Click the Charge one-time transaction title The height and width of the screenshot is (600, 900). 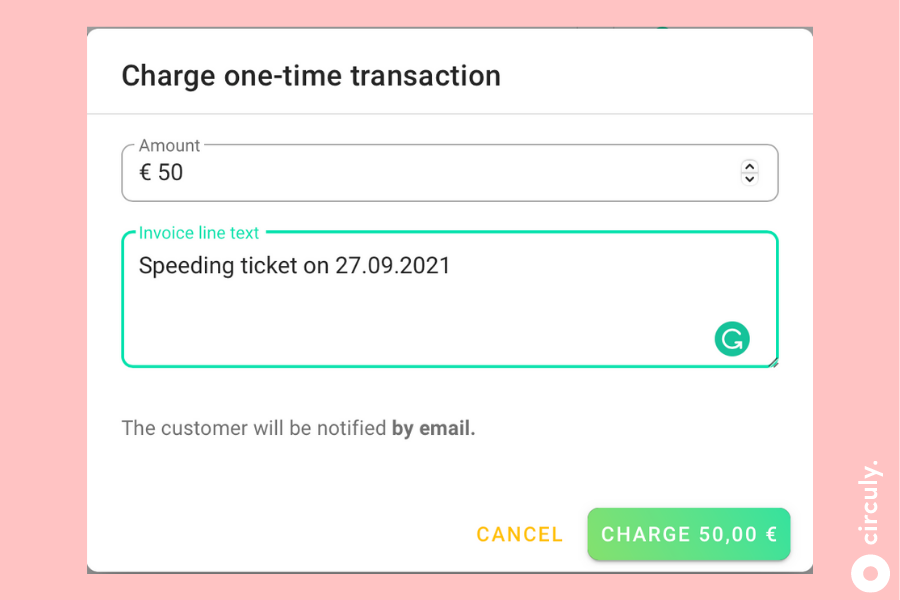click(311, 75)
